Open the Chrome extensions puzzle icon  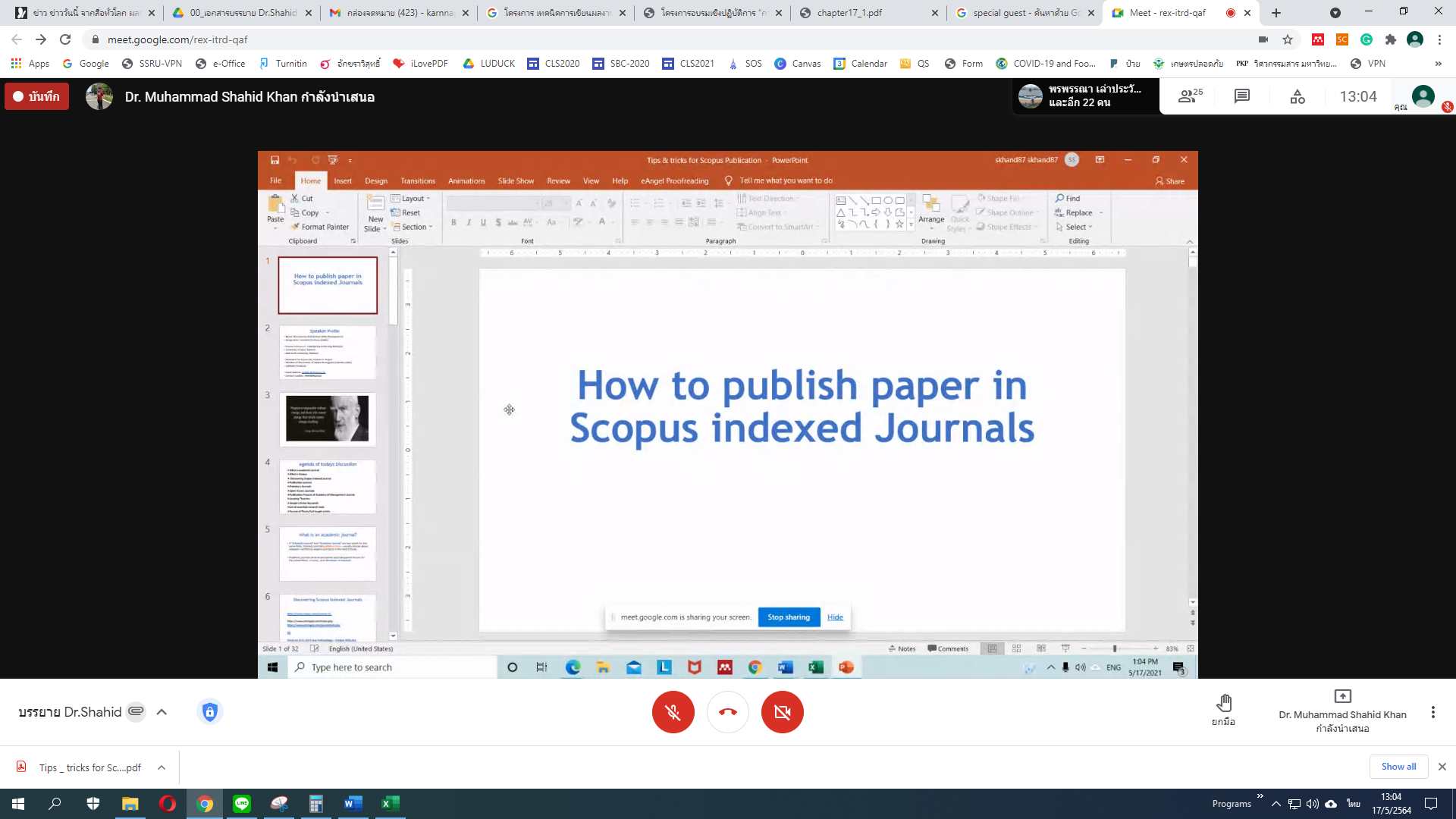[1390, 39]
